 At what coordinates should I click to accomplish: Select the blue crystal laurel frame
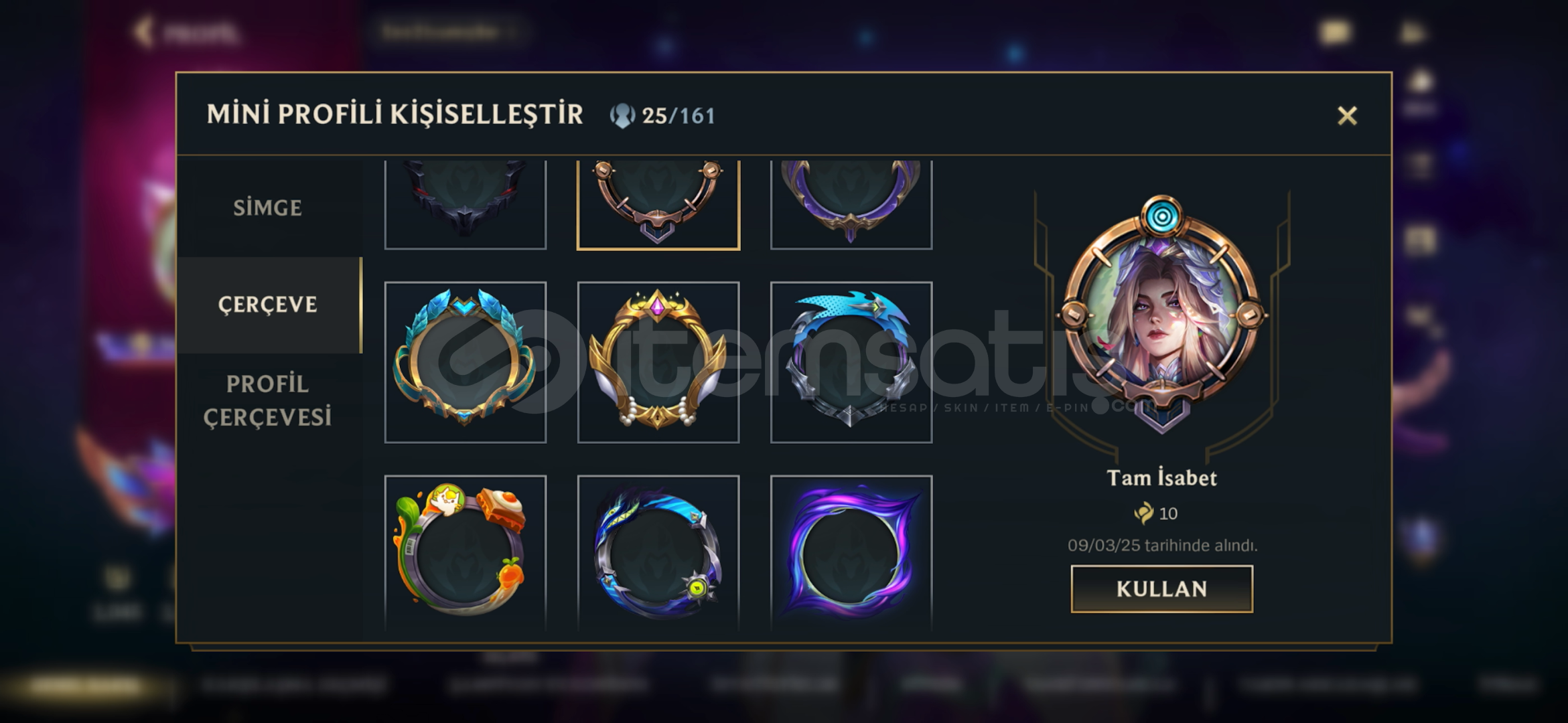point(466,362)
